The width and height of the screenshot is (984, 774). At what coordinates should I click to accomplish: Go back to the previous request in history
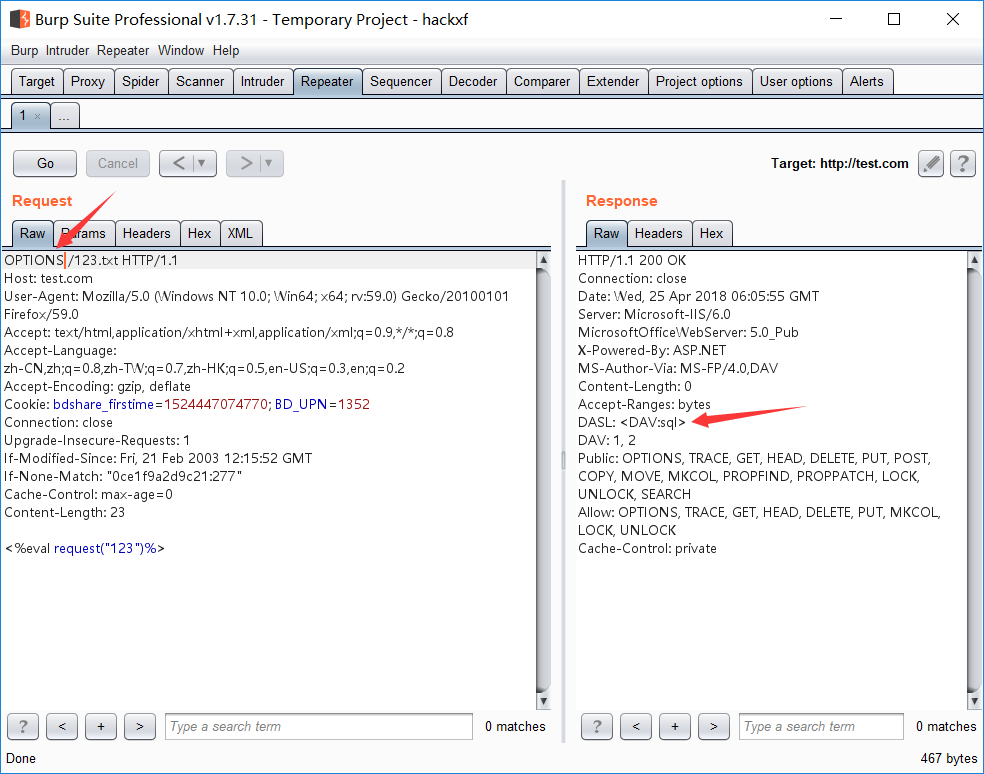click(x=178, y=163)
